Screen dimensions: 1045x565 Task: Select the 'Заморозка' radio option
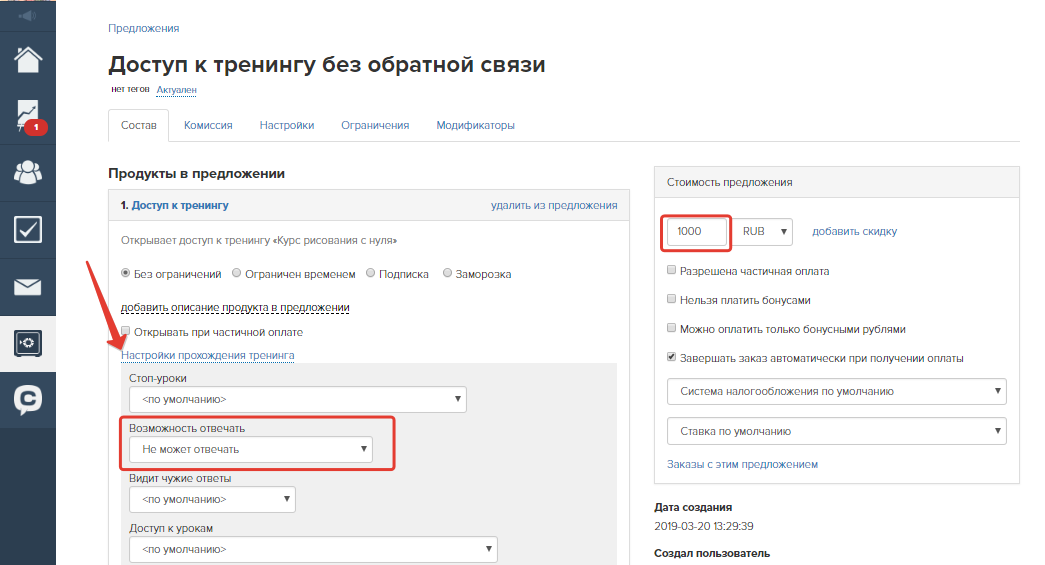(447, 273)
